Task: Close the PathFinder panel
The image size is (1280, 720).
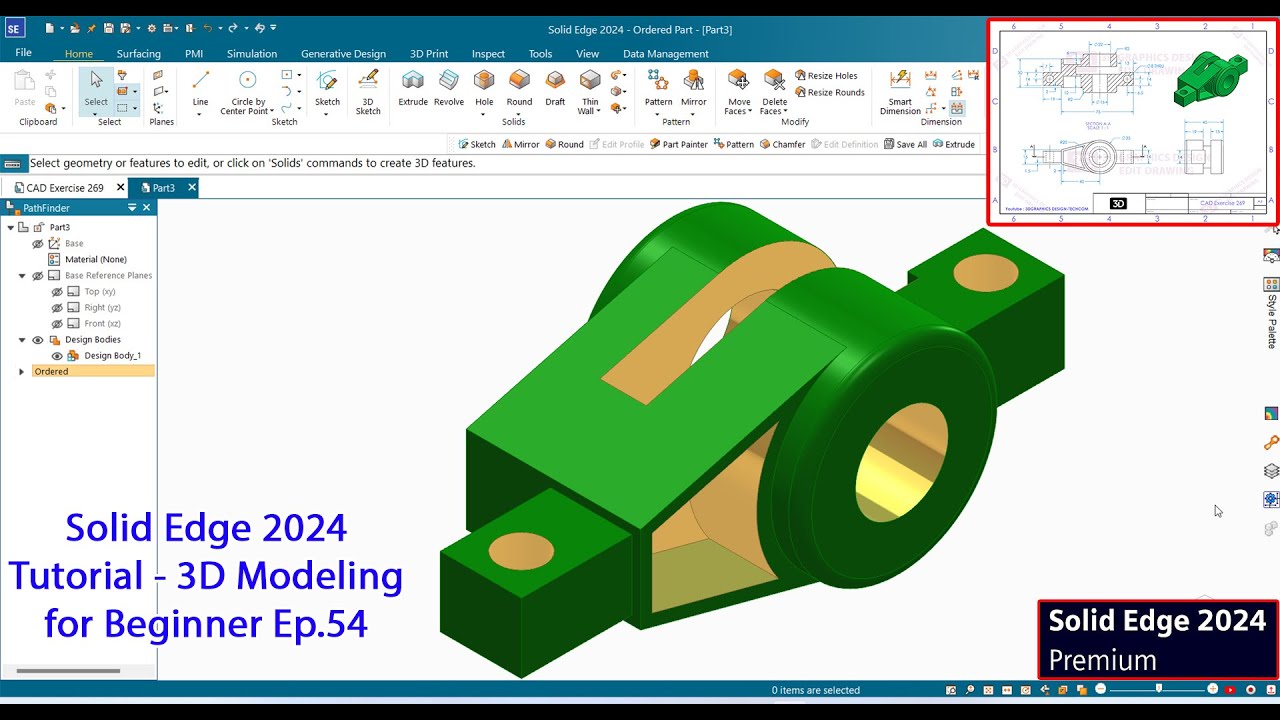Action: point(146,207)
